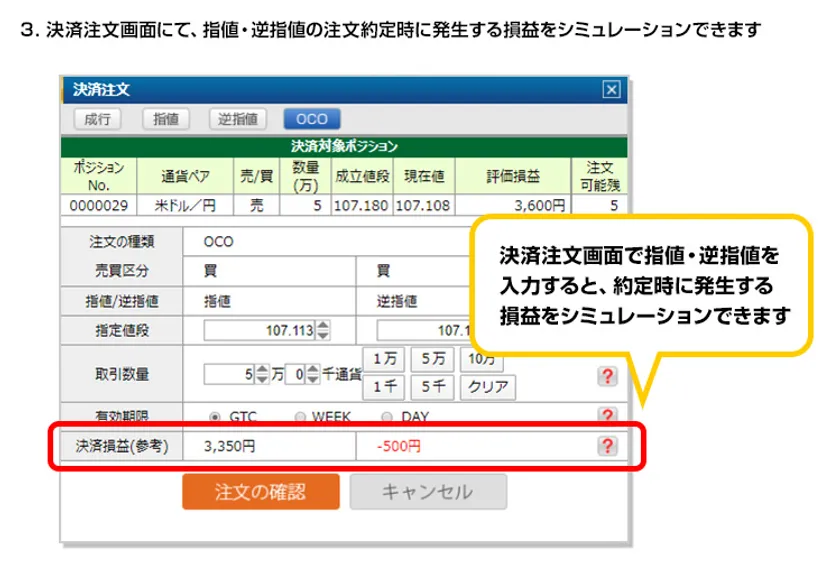
Task: Select GTC expiry radio button
Action: (x=214, y=416)
